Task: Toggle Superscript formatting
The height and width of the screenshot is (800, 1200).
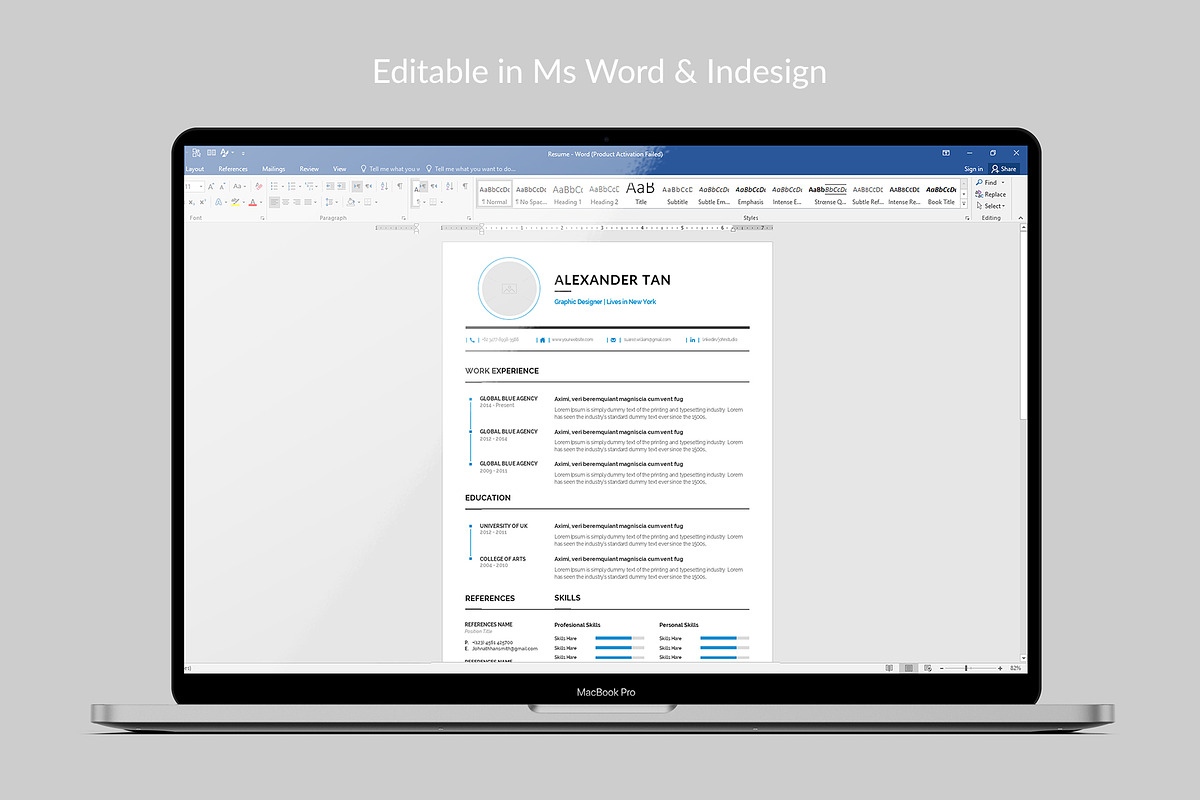Action: click(x=203, y=202)
